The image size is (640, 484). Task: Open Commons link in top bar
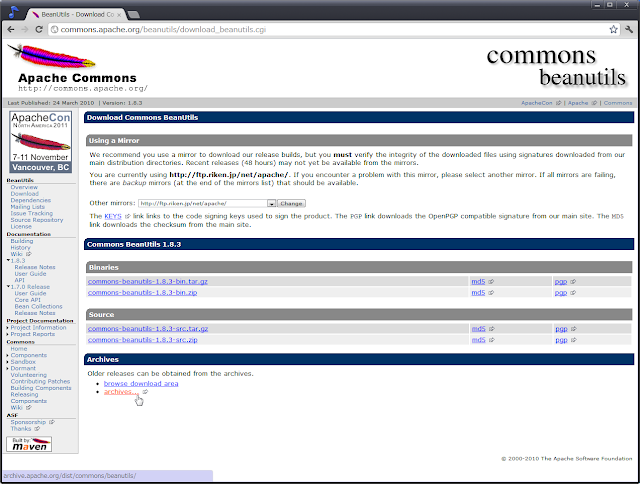tap(618, 103)
